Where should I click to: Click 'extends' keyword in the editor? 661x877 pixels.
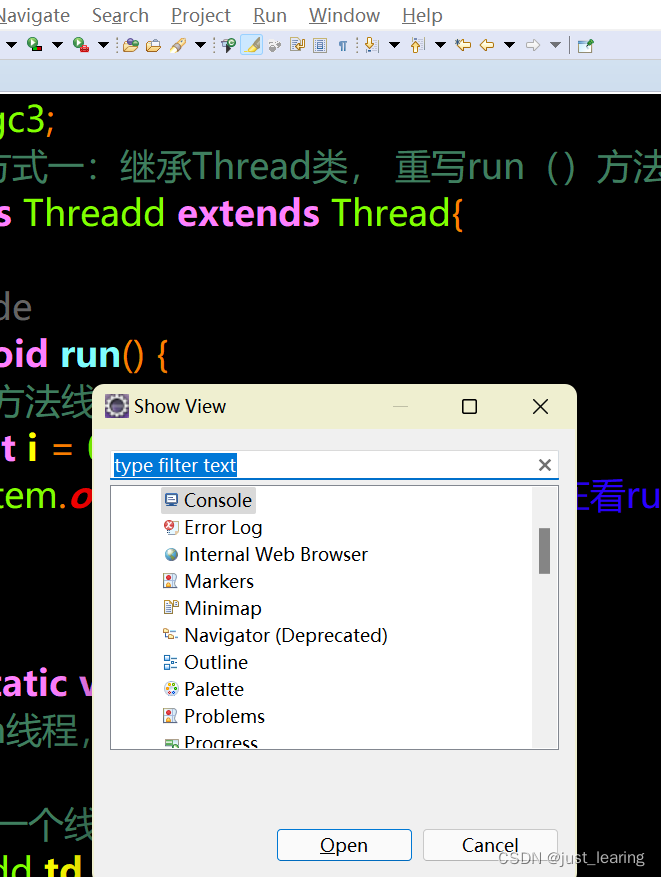[248, 214]
